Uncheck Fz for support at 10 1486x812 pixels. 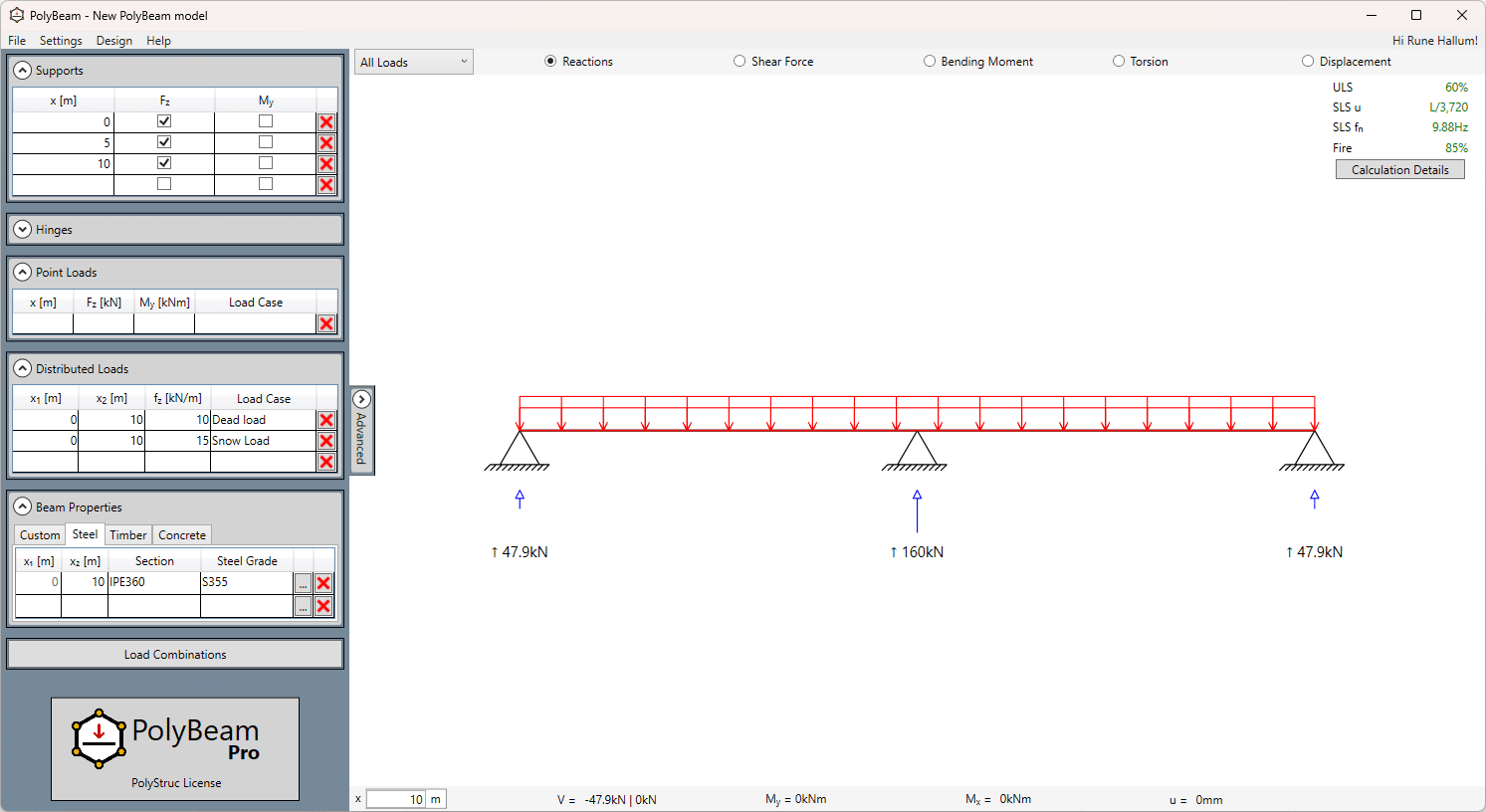pos(164,163)
